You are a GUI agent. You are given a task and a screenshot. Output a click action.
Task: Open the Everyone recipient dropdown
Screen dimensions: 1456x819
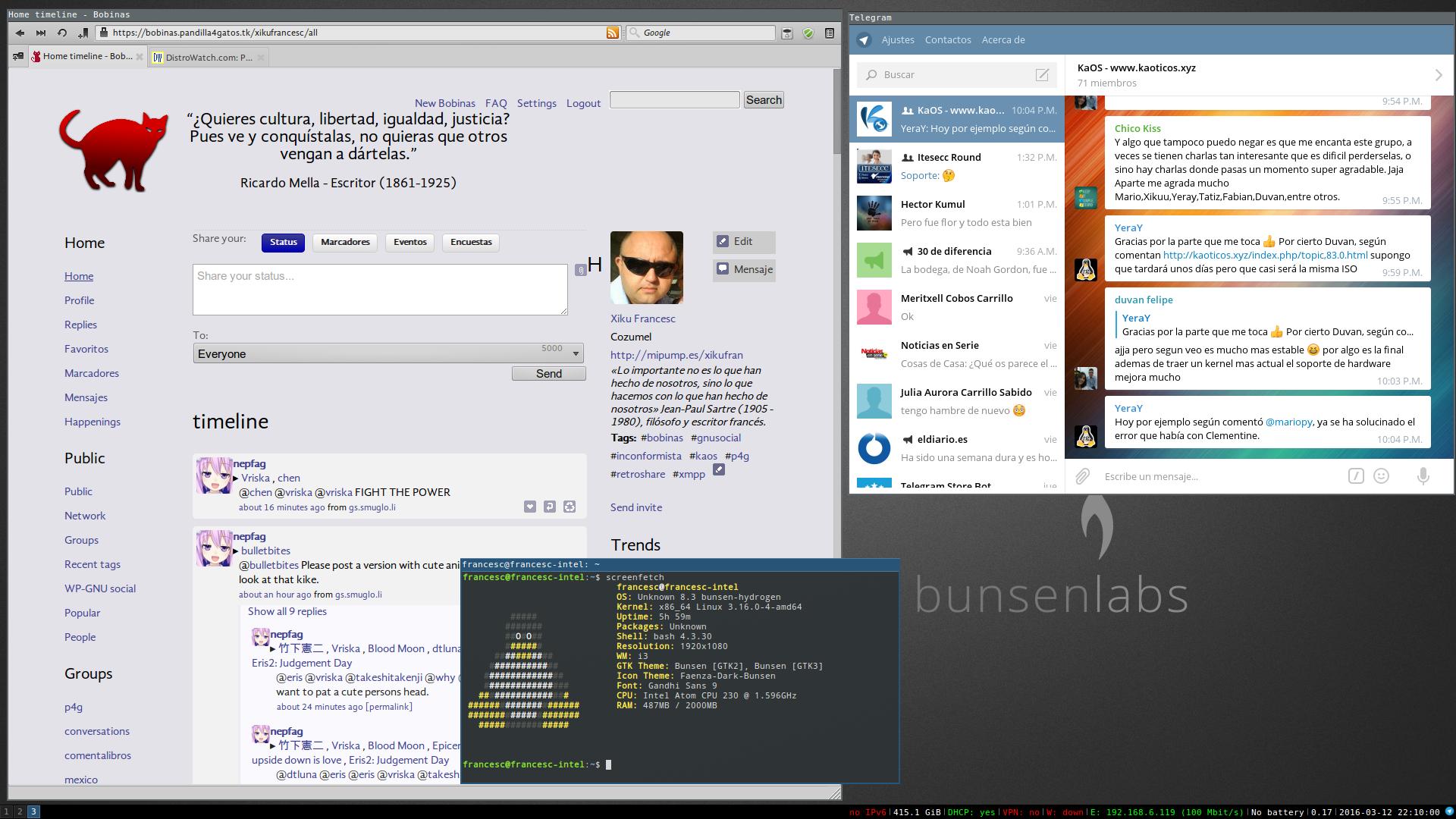coord(388,353)
